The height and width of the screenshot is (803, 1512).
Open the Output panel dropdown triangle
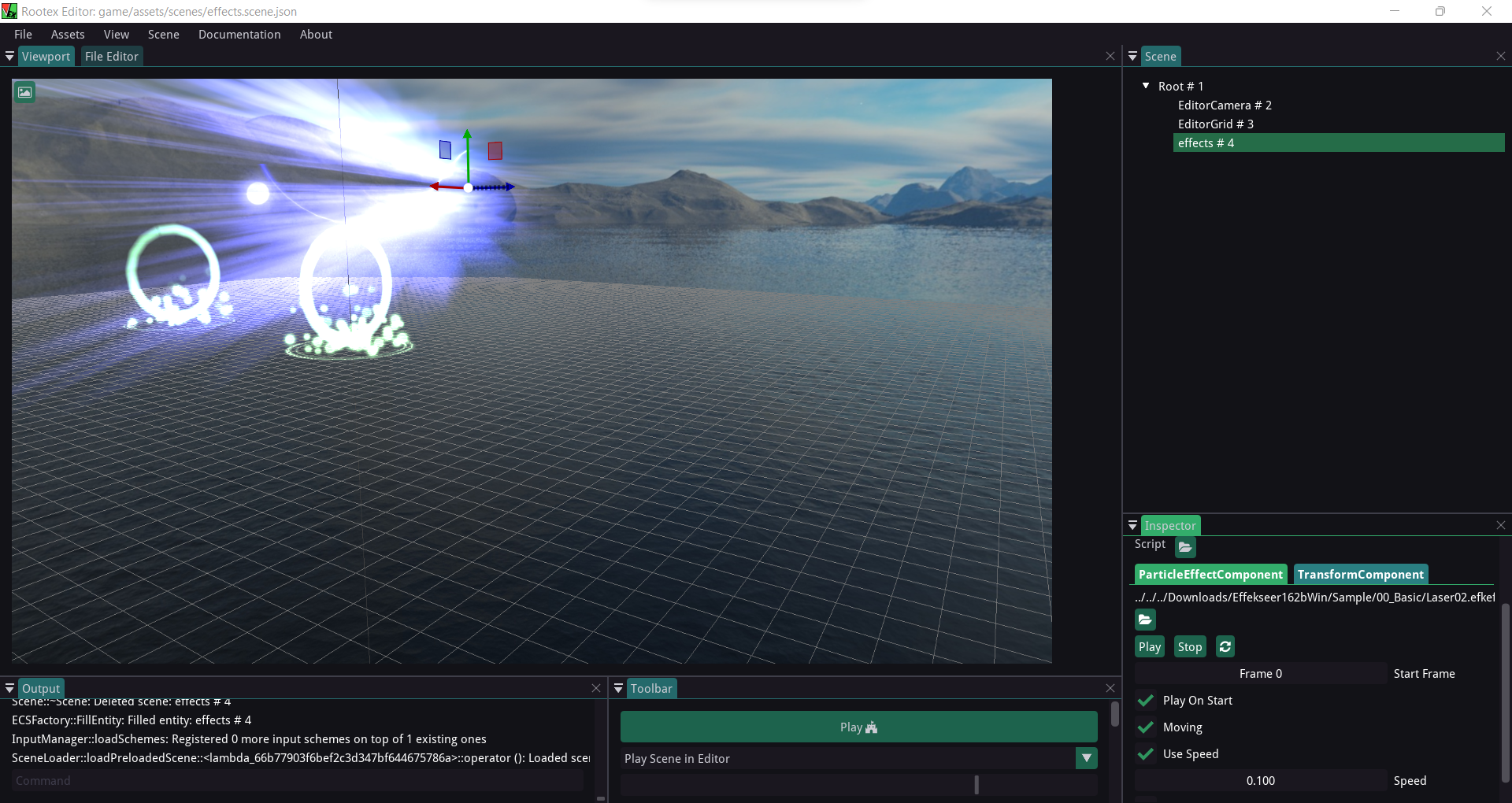[9, 688]
